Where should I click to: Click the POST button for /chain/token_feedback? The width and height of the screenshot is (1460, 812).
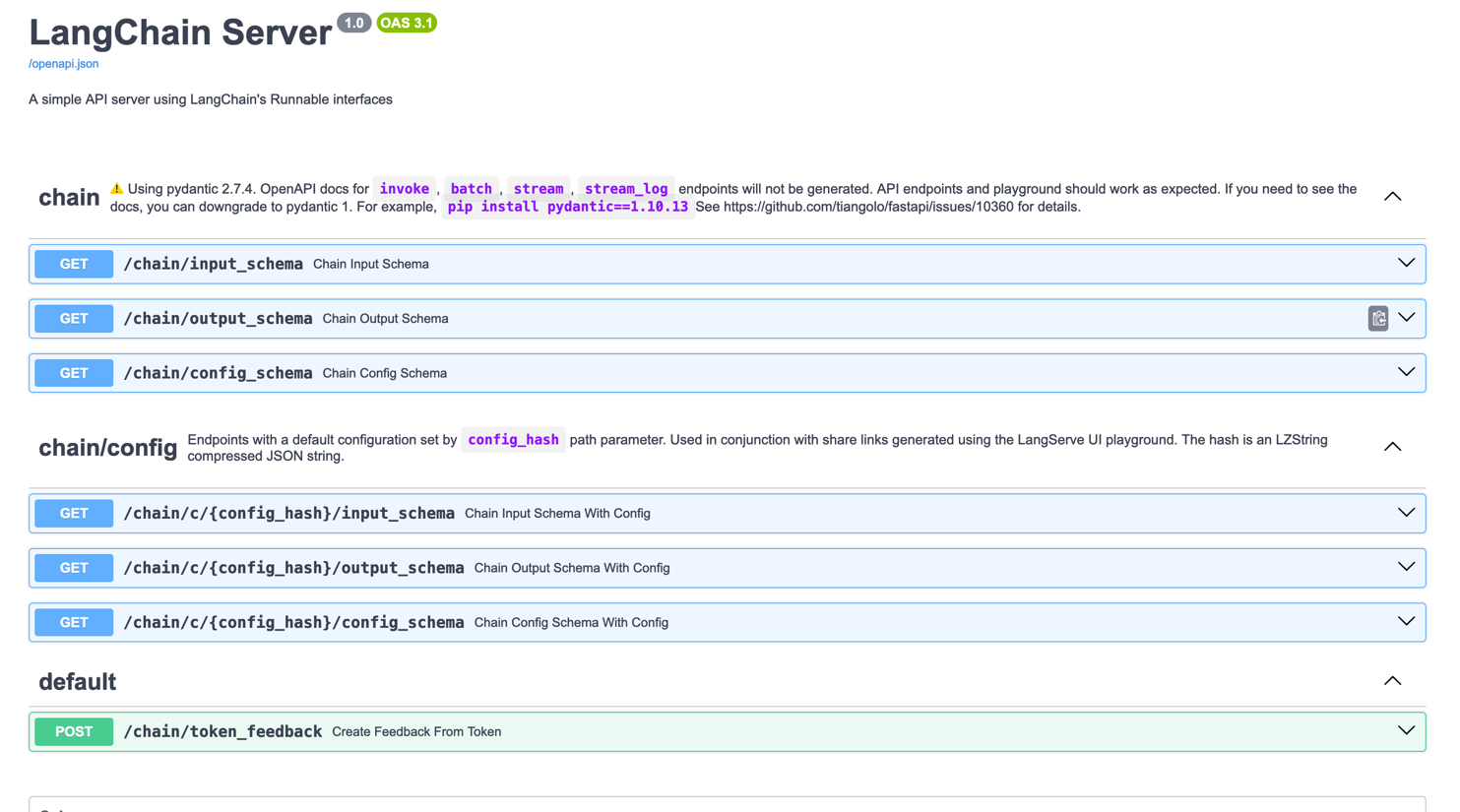pos(74,731)
